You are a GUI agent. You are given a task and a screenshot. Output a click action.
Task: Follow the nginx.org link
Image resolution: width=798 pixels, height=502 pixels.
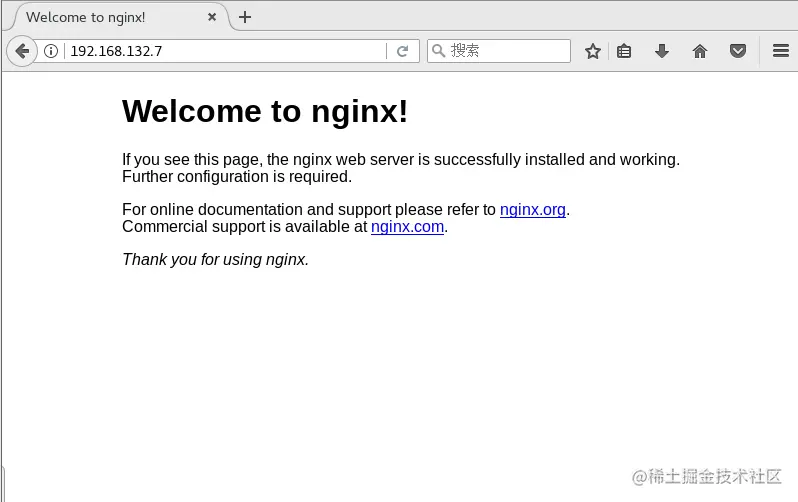[x=533, y=209]
